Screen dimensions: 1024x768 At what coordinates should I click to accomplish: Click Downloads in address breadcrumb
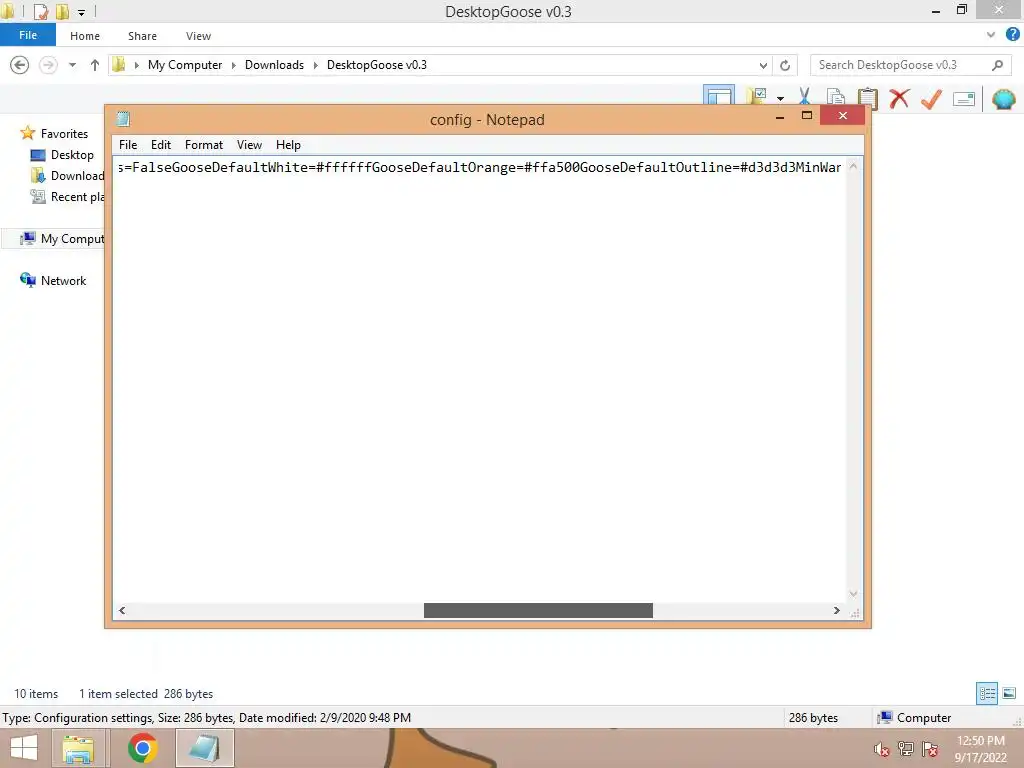point(274,65)
